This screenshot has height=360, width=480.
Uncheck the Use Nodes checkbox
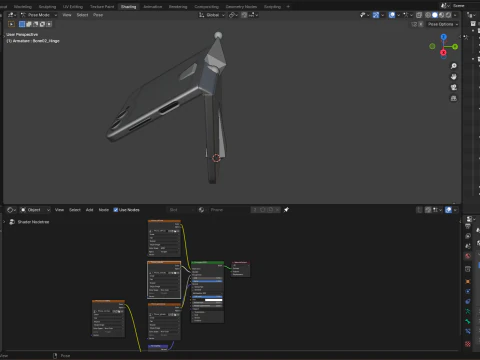click(x=116, y=210)
